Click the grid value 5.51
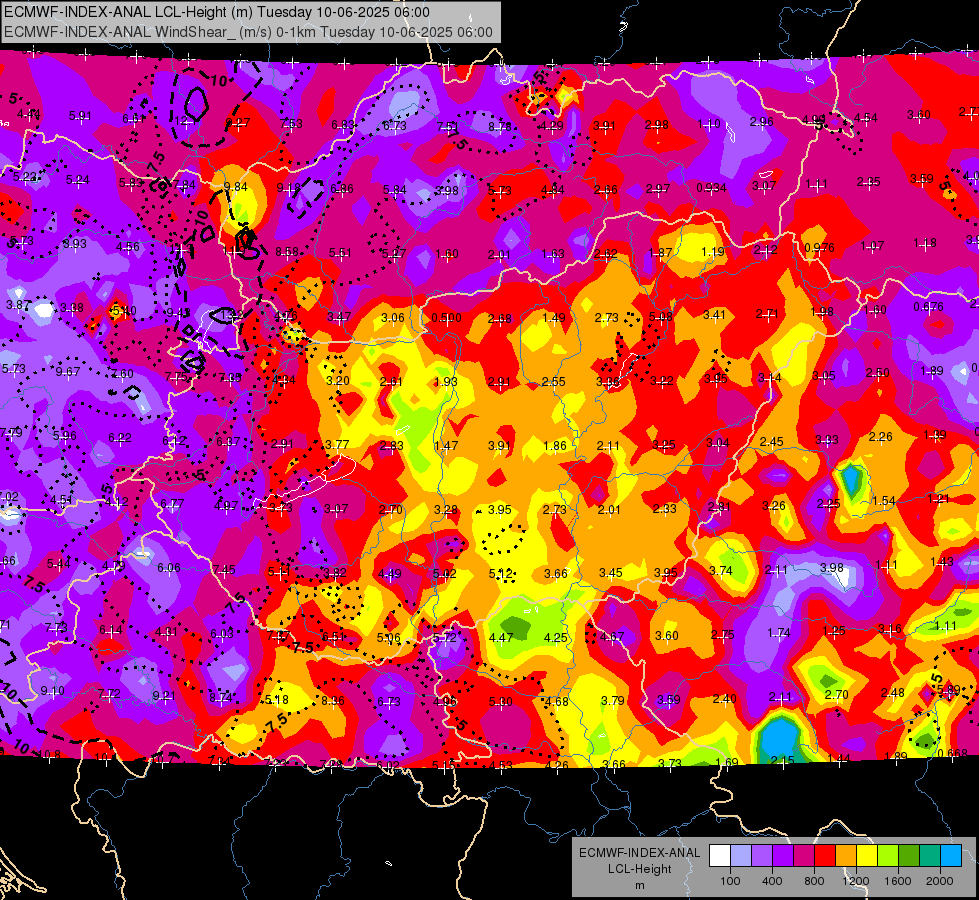 [340, 253]
